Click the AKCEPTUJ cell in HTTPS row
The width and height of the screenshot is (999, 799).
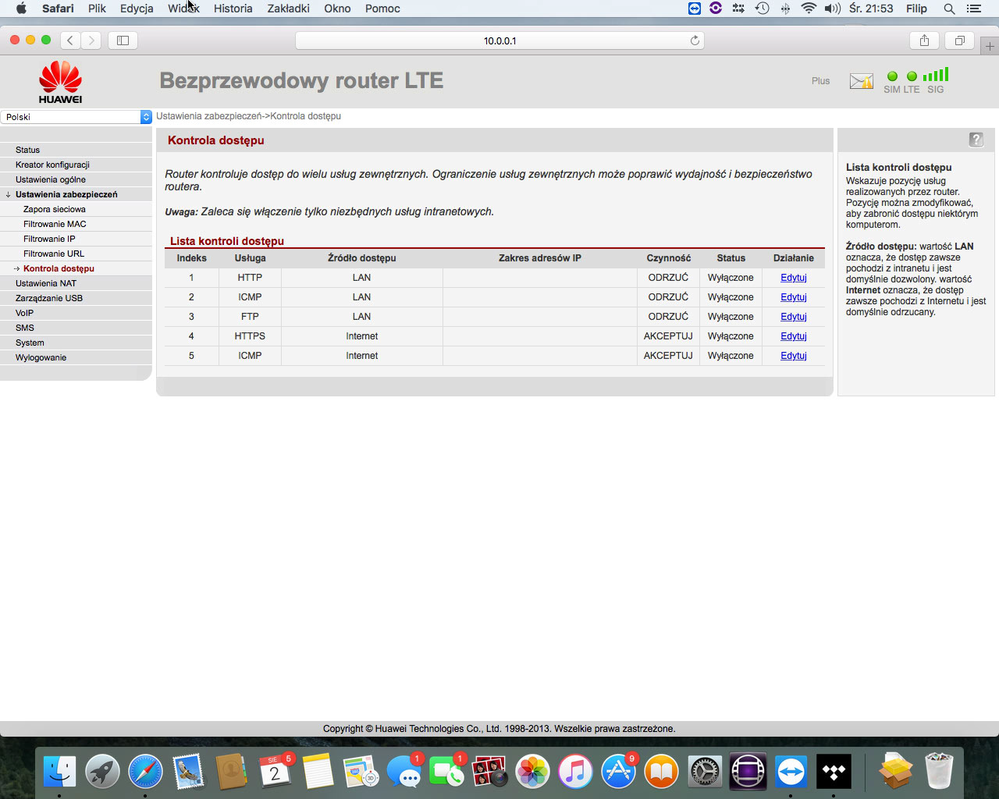(668, 336)
